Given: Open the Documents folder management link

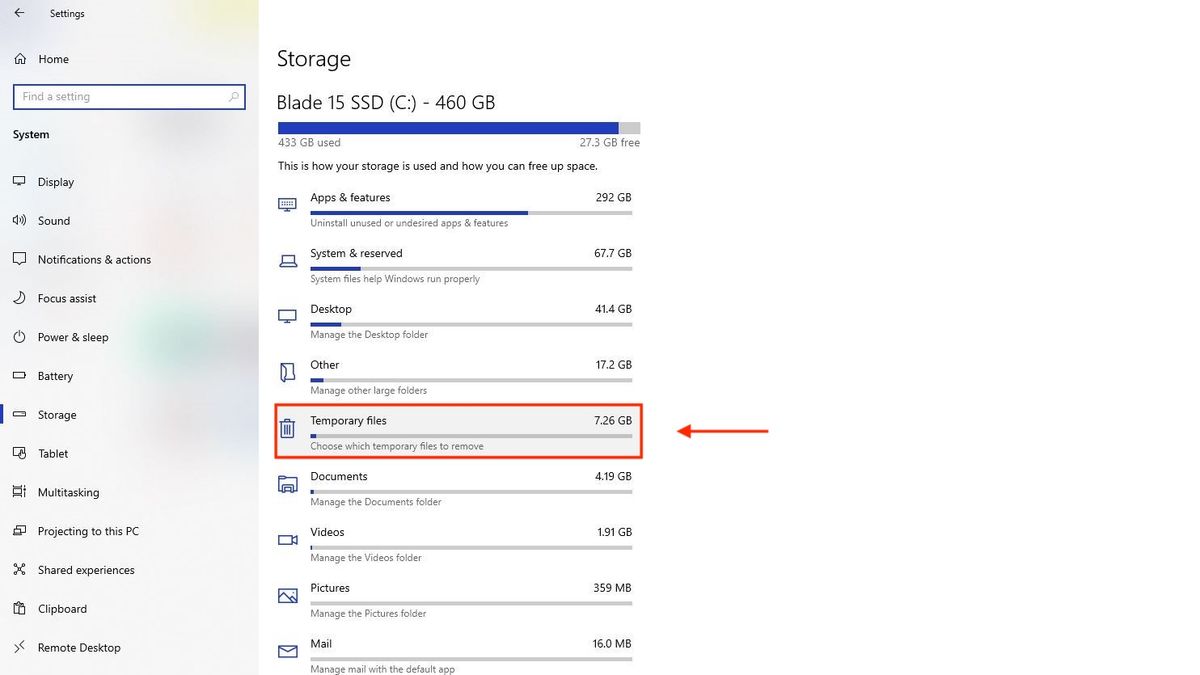Looking at the screenshot, I should (x=378, y=501).
